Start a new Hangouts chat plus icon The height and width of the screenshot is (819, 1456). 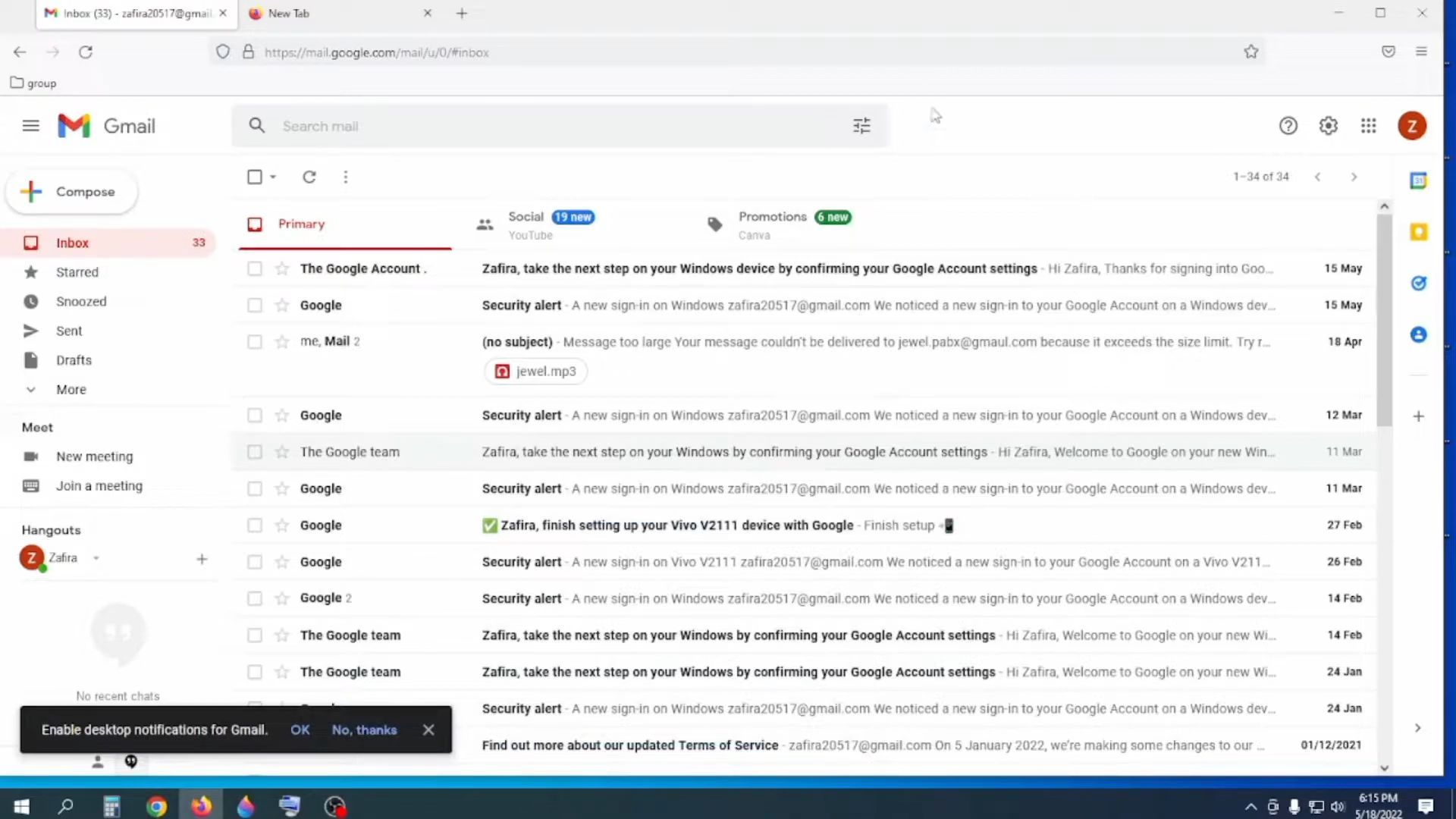[202, 559]
